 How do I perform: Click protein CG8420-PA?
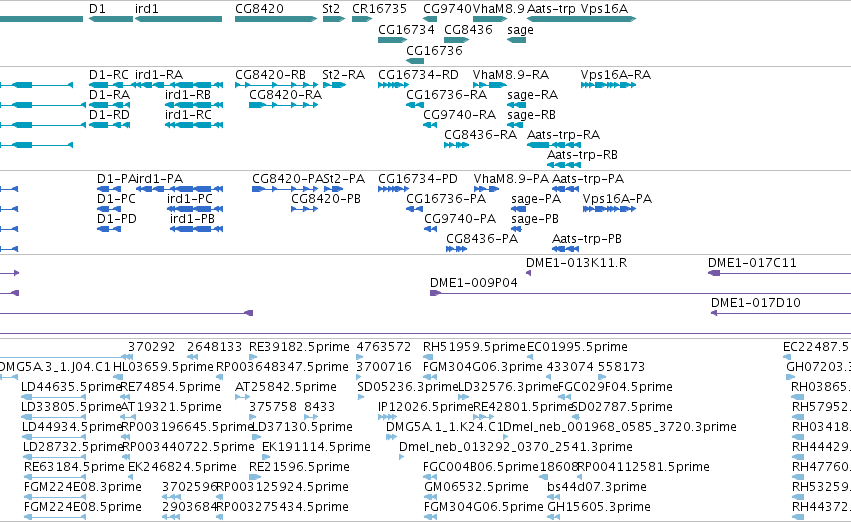tap(288, 179)
